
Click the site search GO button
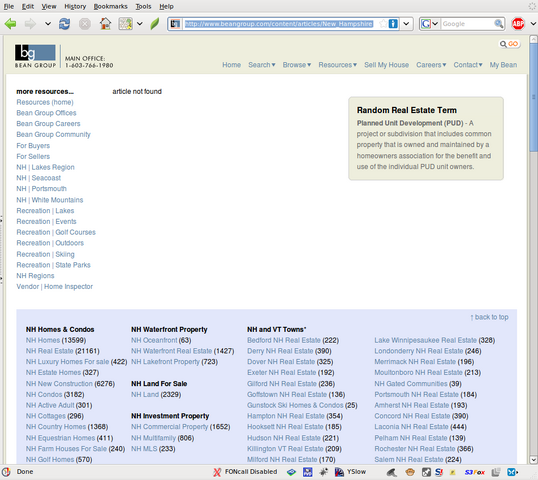513,44
